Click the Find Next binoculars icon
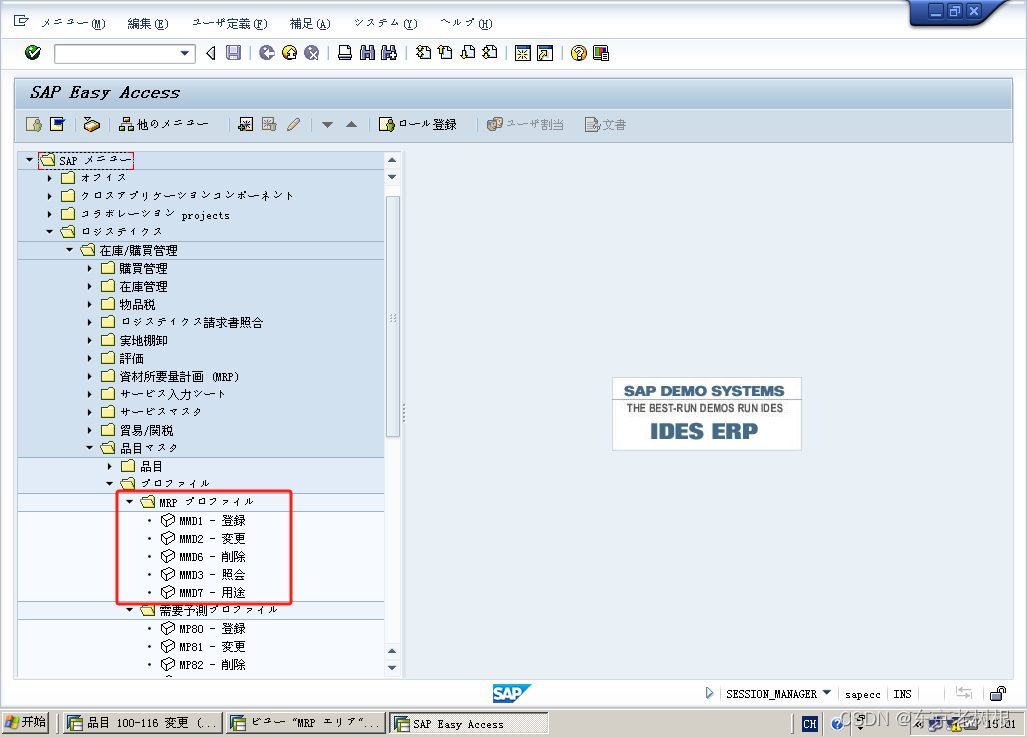The height and width of the screenshot is (738, 1027). pyautogui.click(x=389, y=52)
